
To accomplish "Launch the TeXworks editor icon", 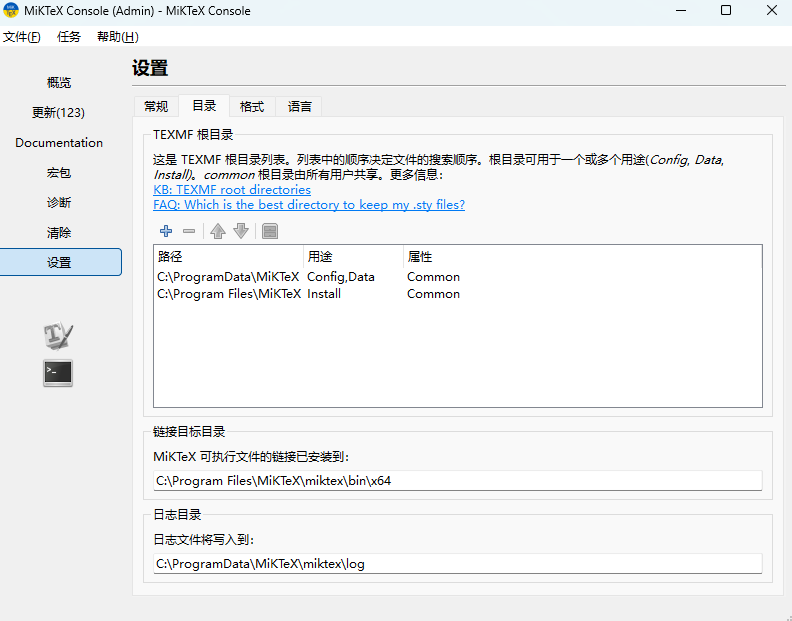I will 58,336.
